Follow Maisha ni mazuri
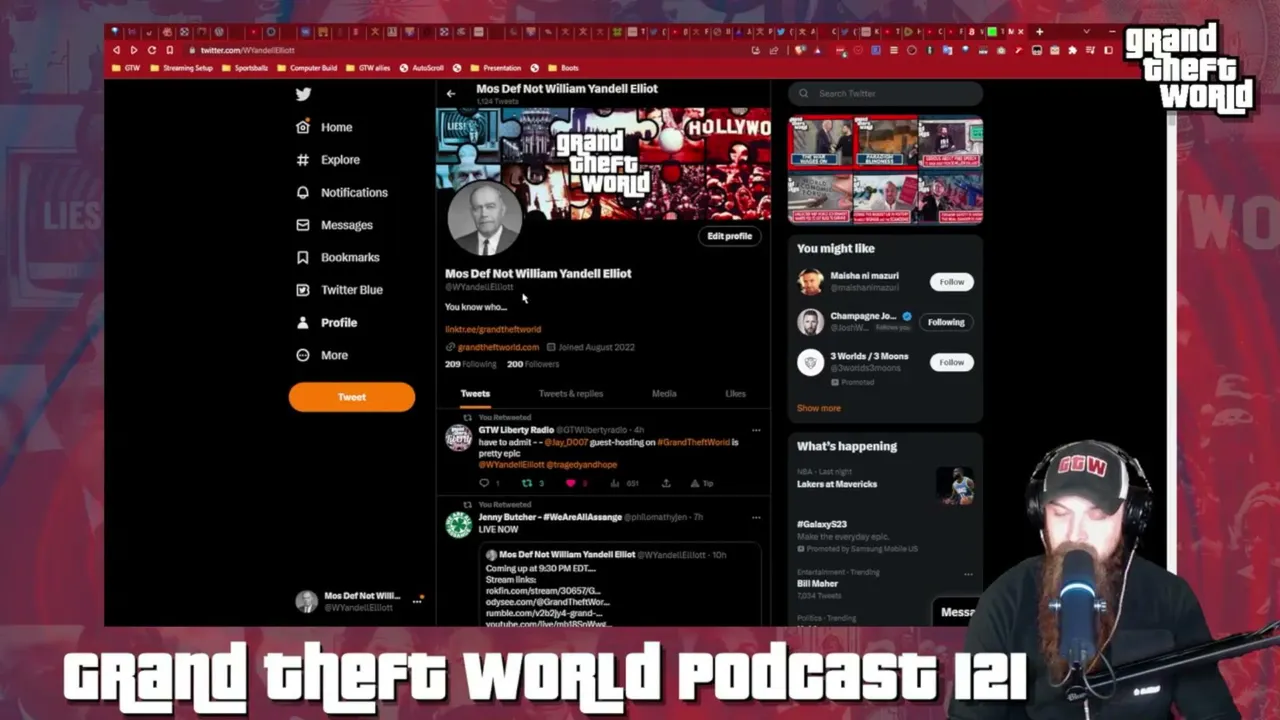Screen dimensions: 1280x720 point(951,282)
